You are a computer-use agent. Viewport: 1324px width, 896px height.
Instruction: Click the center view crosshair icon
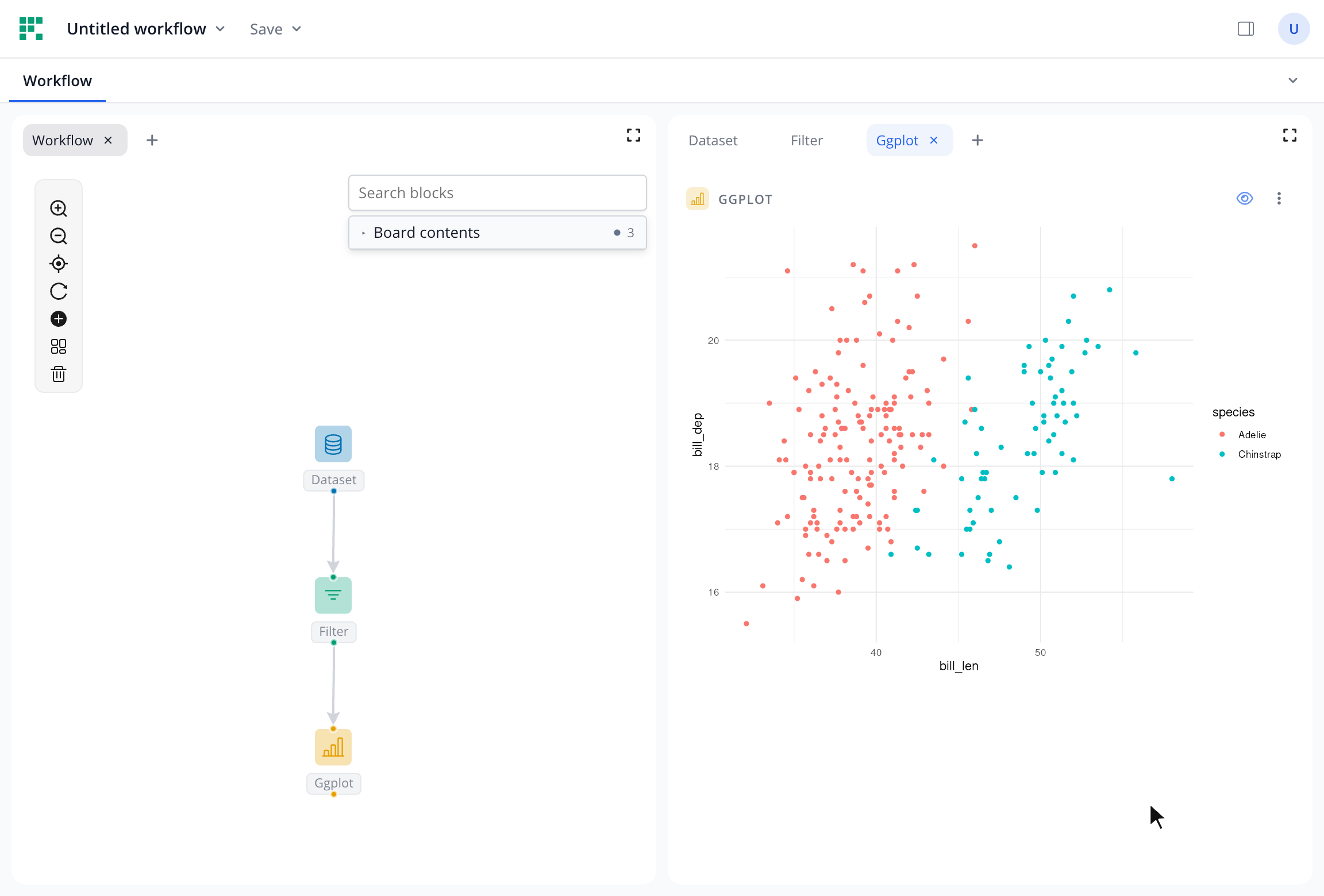pos(59,264)
